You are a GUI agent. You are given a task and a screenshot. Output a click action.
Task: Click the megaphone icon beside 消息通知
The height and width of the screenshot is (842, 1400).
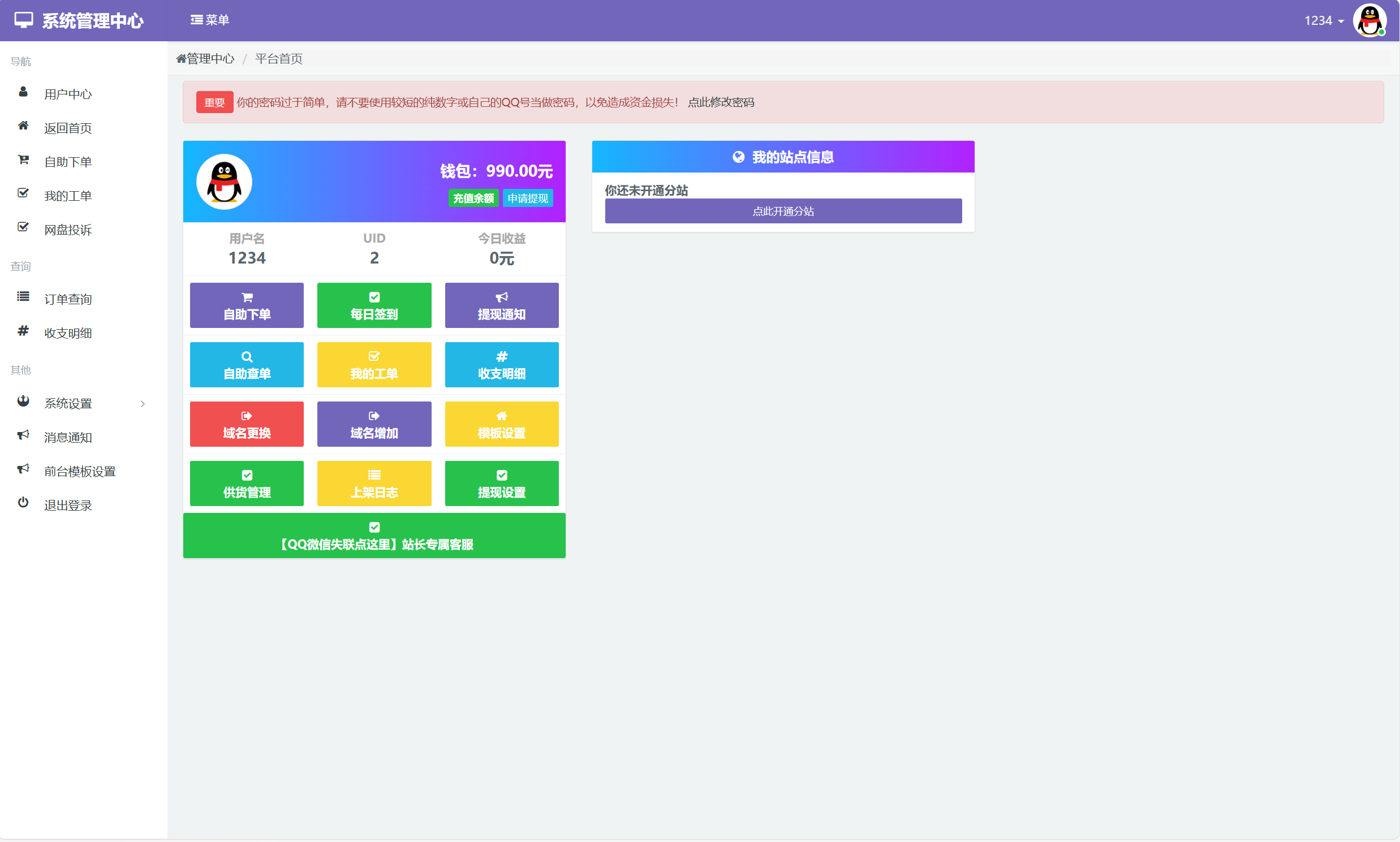(23, 435)
